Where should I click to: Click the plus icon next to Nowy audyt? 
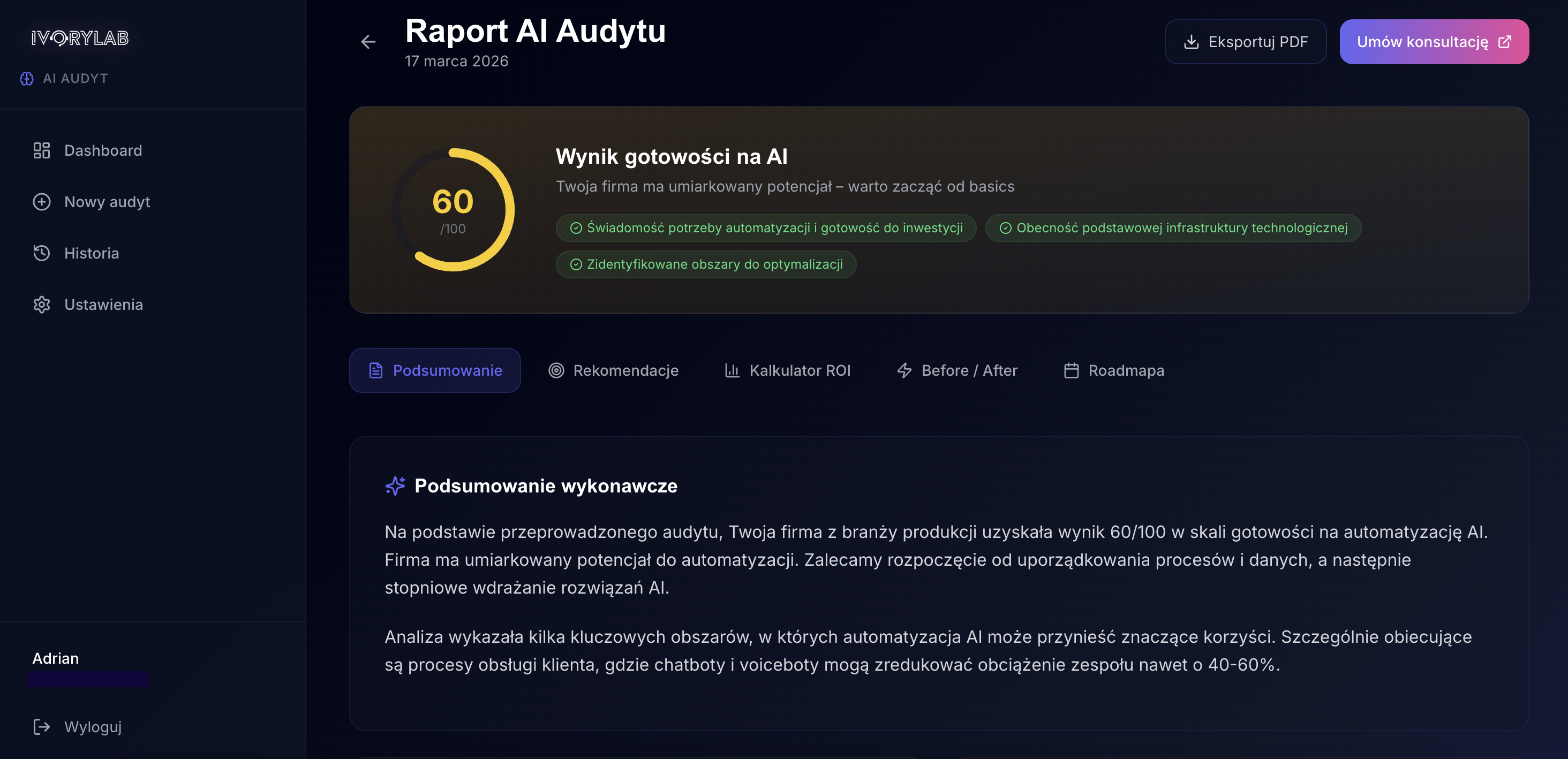tap(41, 201)
